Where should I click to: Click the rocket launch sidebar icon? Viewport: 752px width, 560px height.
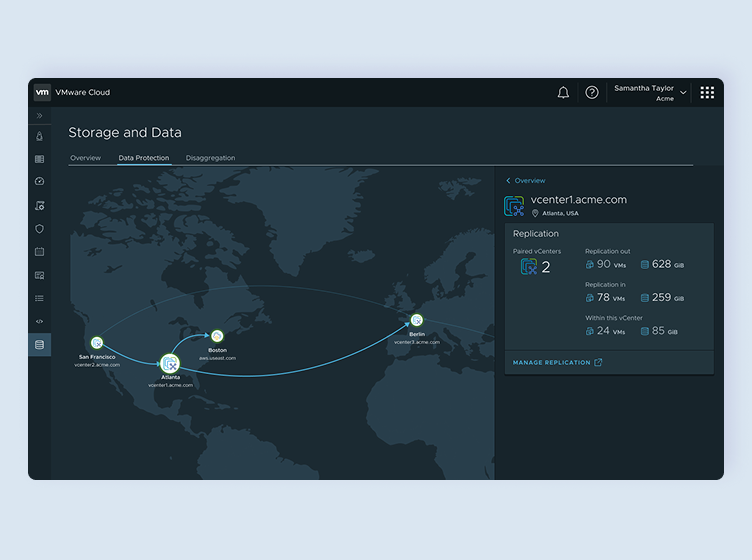39,136
